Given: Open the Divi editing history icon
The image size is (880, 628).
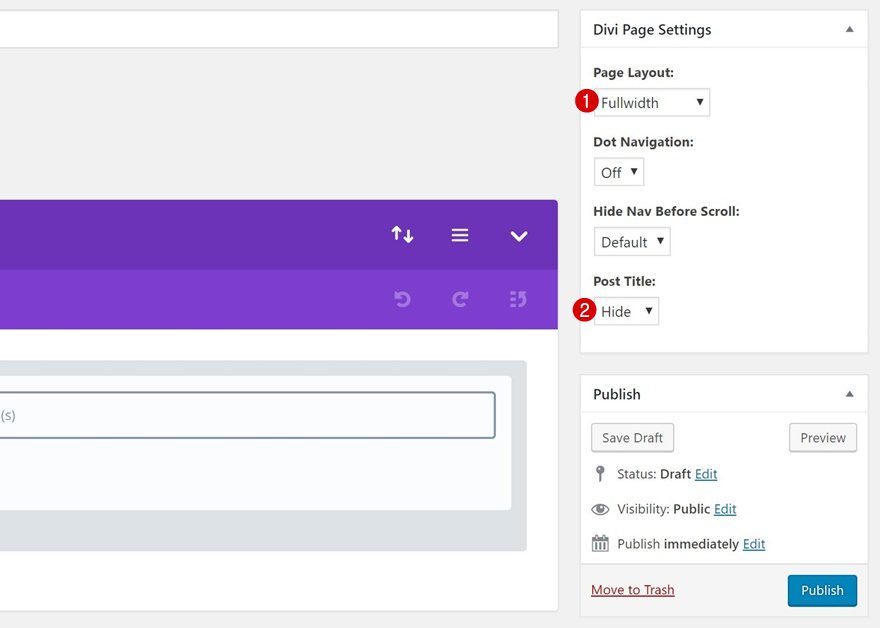Looking at the screenshot, I should [518, 298].
